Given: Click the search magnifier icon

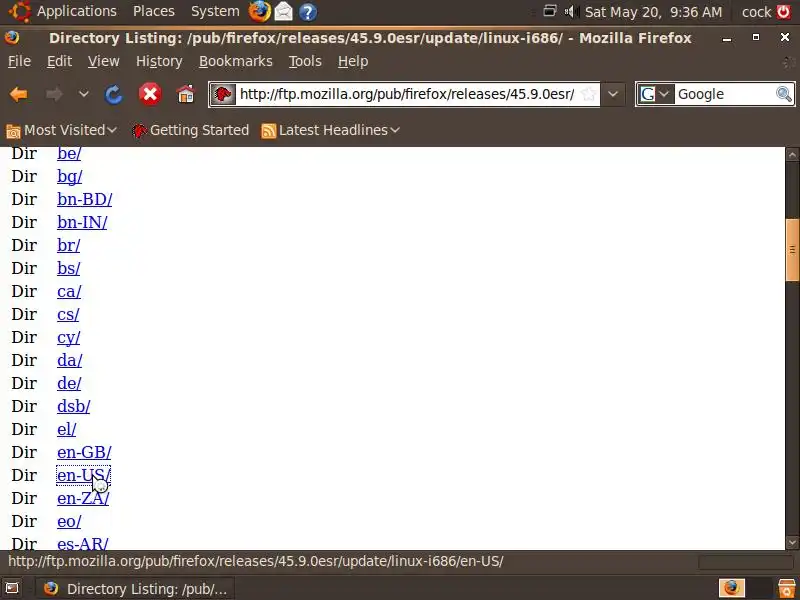Looking at the screenshot, I should [784, 94].
